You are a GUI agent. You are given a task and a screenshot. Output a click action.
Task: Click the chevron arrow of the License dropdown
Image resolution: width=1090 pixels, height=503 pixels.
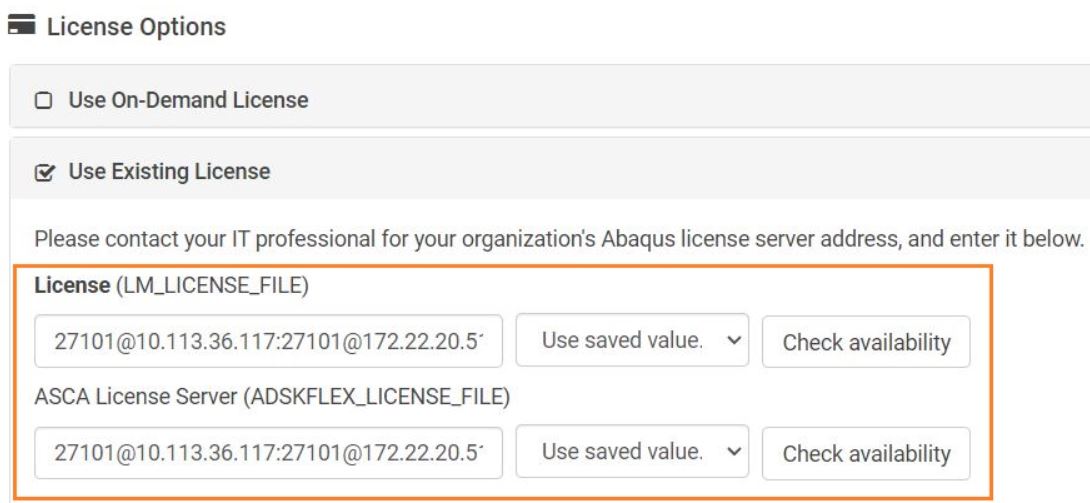coord(733,340)
